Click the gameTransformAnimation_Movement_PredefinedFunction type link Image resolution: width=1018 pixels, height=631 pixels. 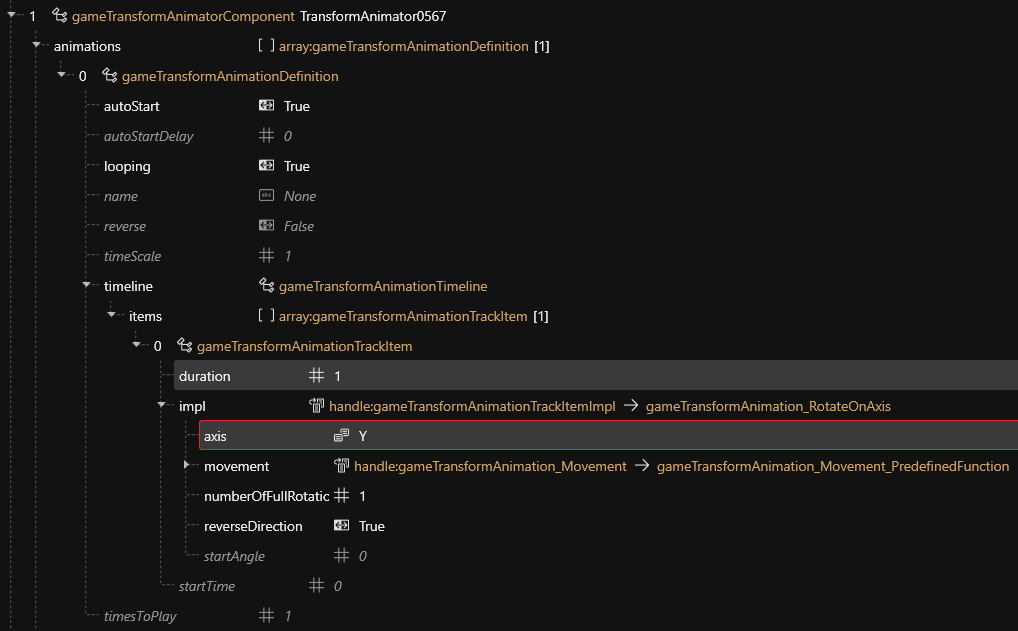pyautogui.click(x=832, y=466)
